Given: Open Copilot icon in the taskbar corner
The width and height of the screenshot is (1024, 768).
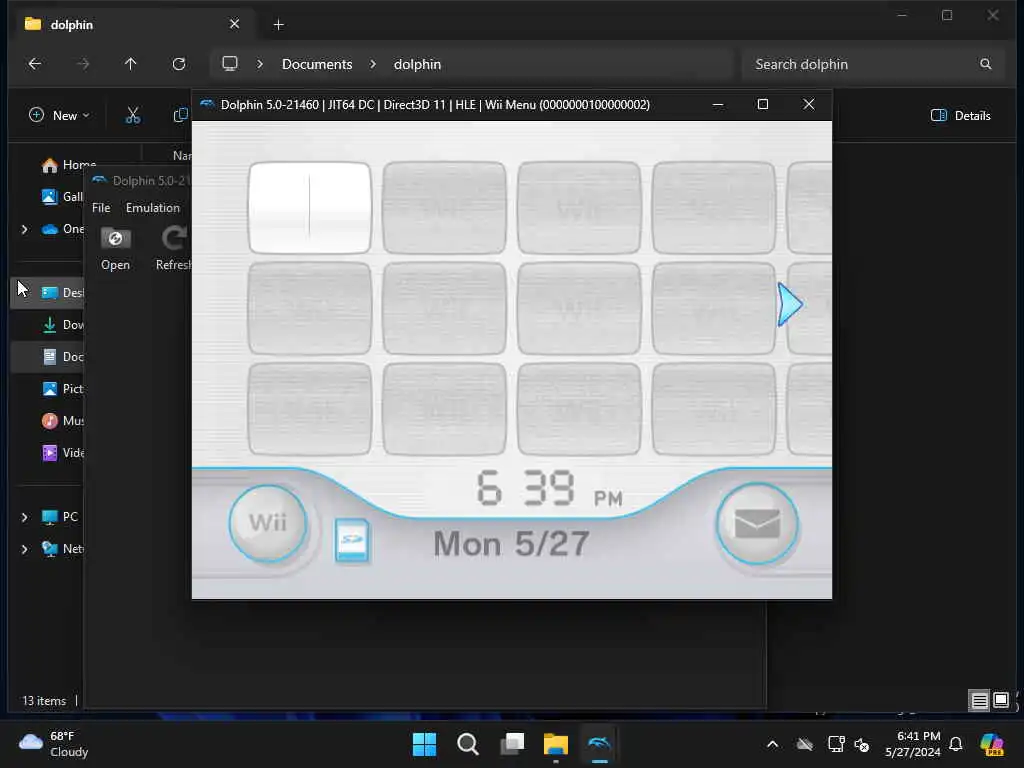Looking at the screenshot, I should [x=992, y=744].
